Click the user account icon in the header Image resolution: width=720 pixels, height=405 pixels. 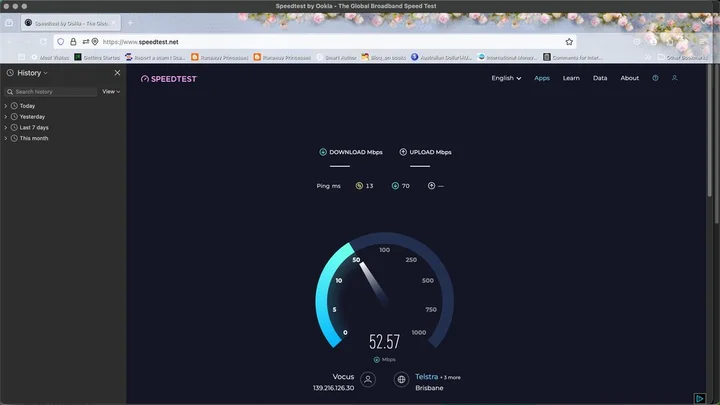[675, 78]
